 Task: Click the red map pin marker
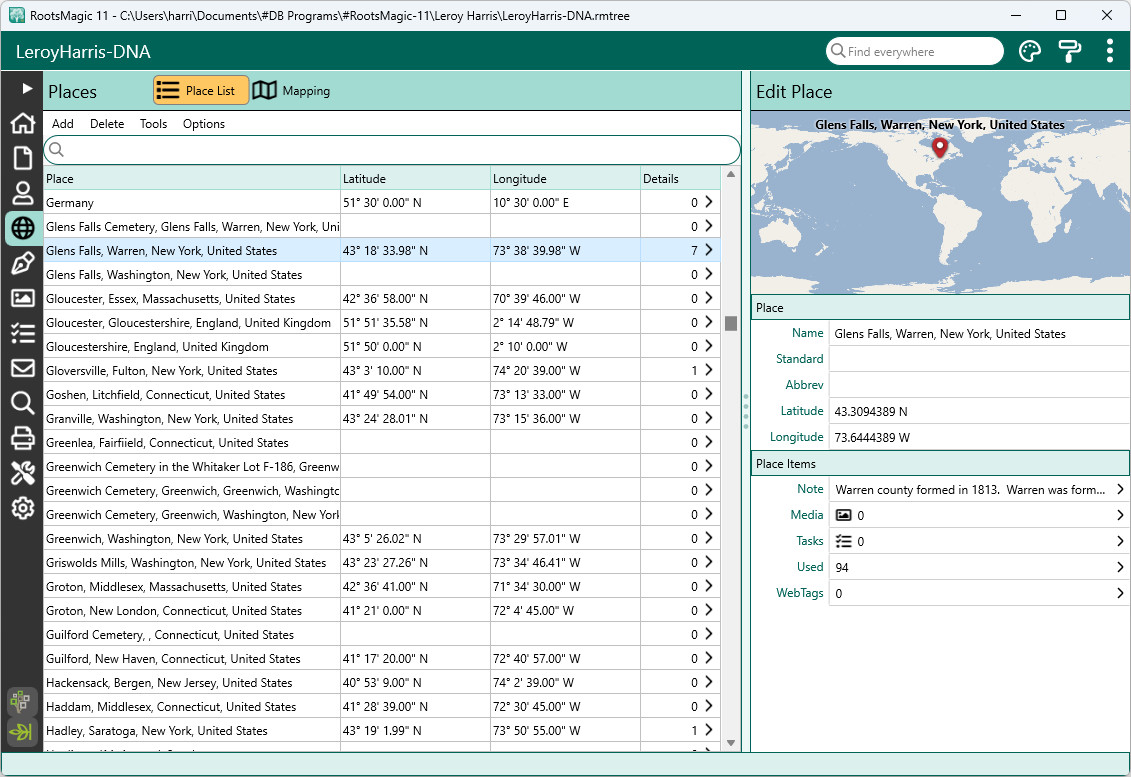pyautogui.click(x=939, y=147)
